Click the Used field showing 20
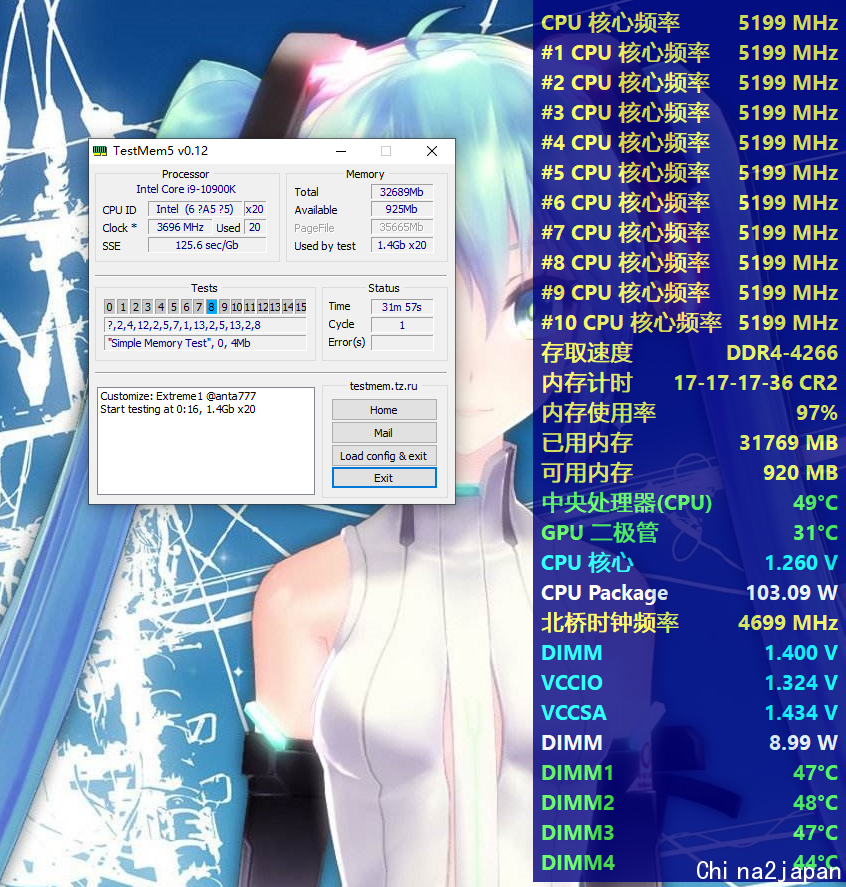Viewport: 846px width, 887px height. [254, 227]
